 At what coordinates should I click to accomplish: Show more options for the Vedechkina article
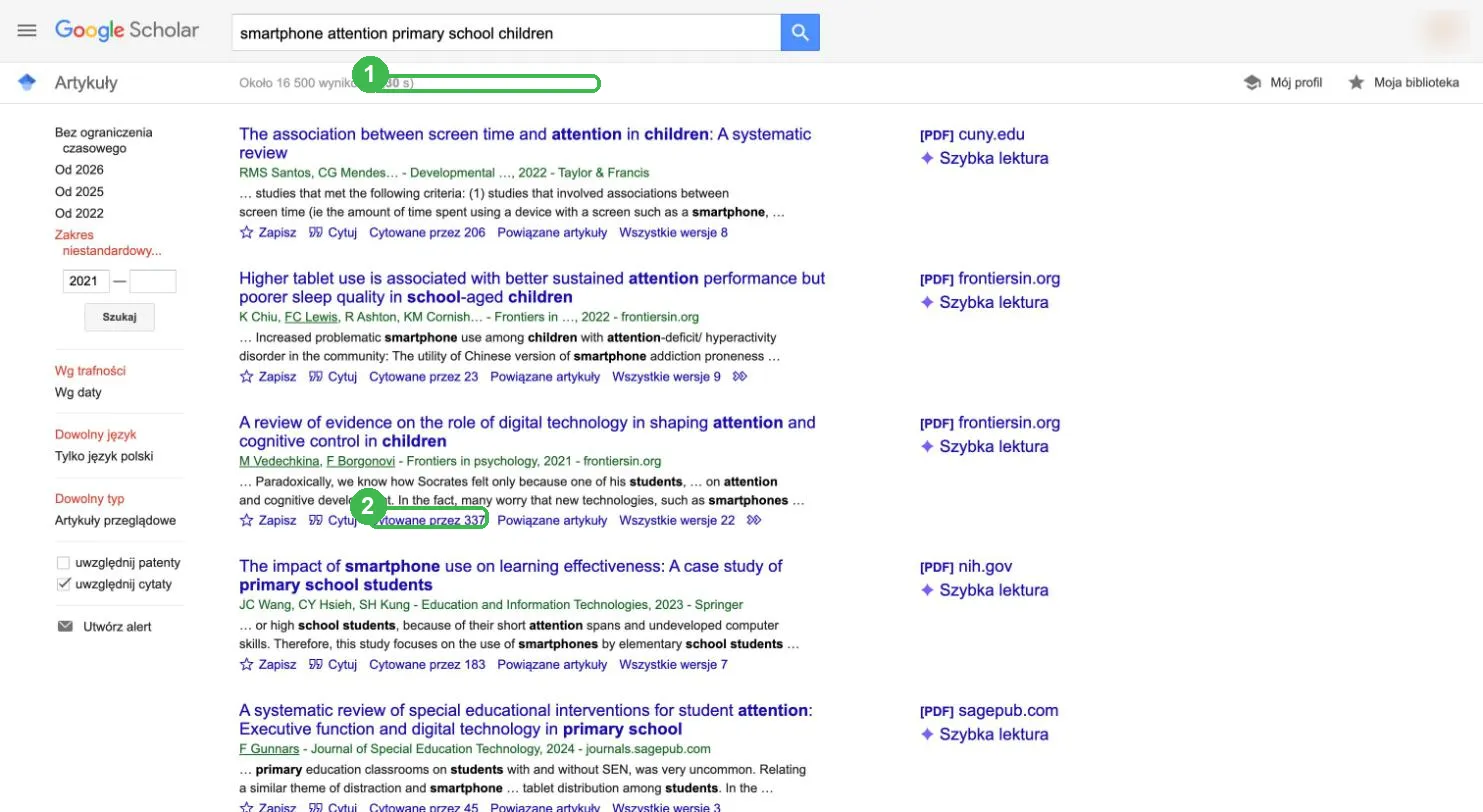pos(755,521)
